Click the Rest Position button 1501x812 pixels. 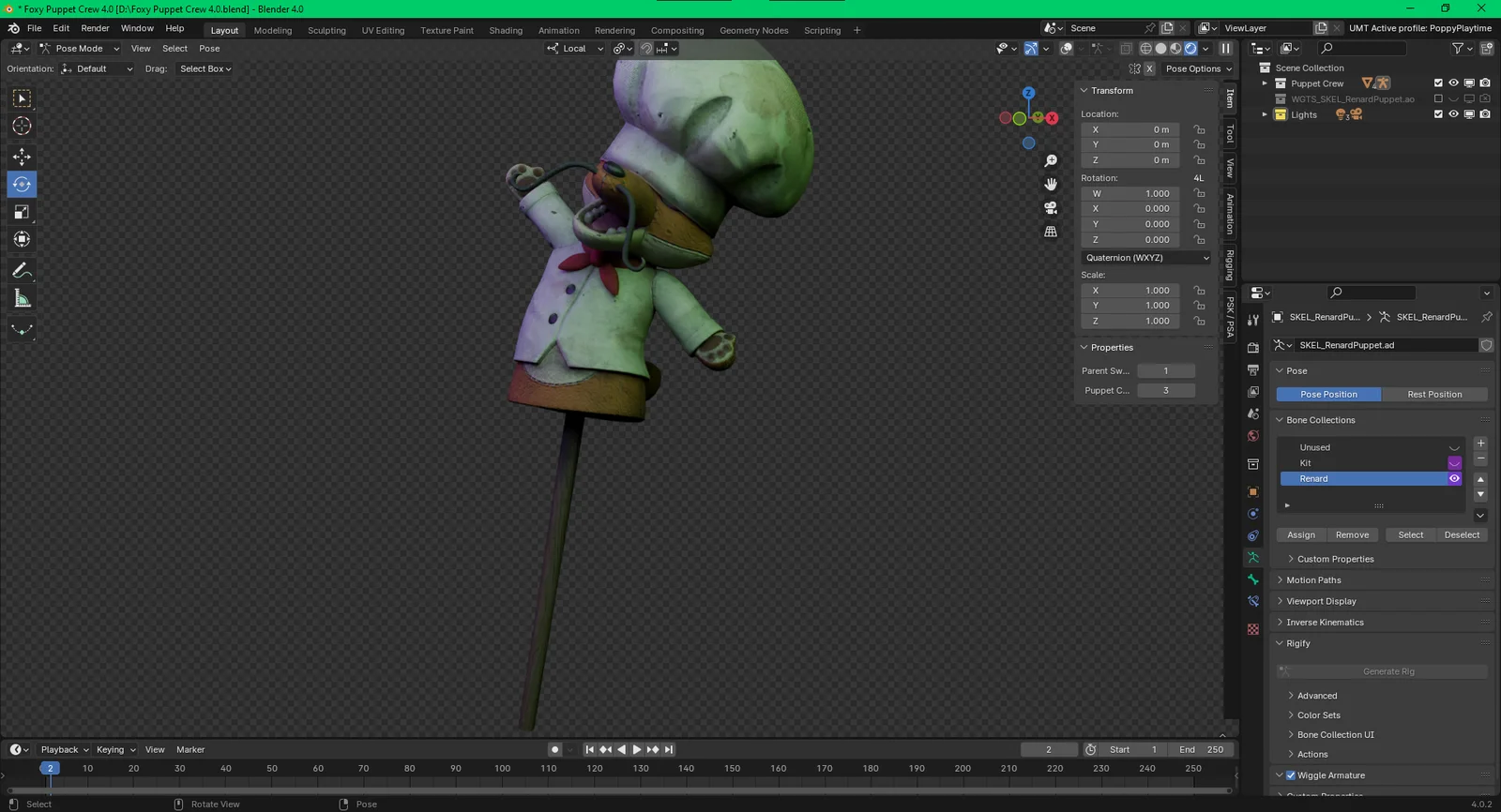[1434, 395]
